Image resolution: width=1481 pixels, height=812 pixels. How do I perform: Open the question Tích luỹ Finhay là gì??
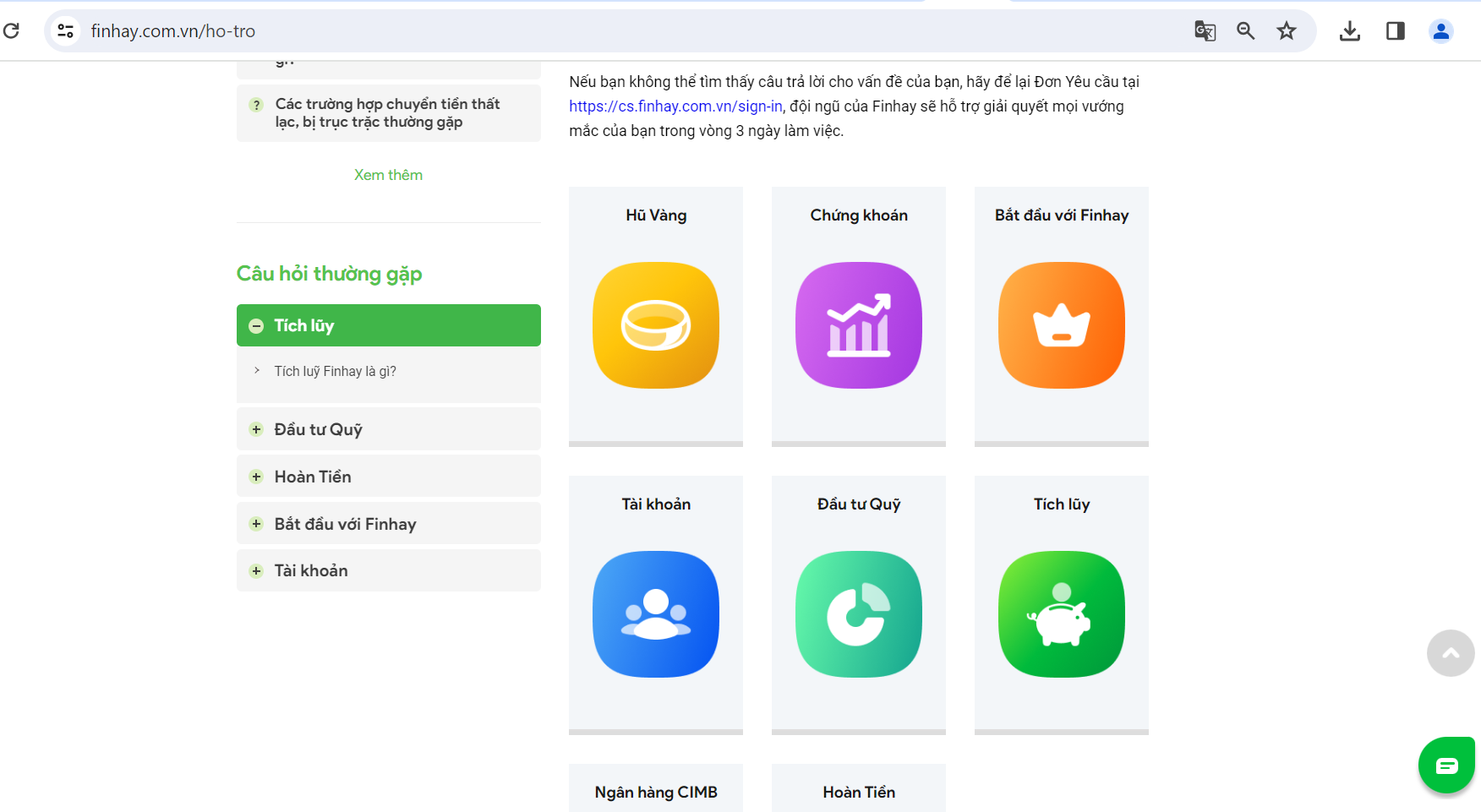[x=335, y=371]
